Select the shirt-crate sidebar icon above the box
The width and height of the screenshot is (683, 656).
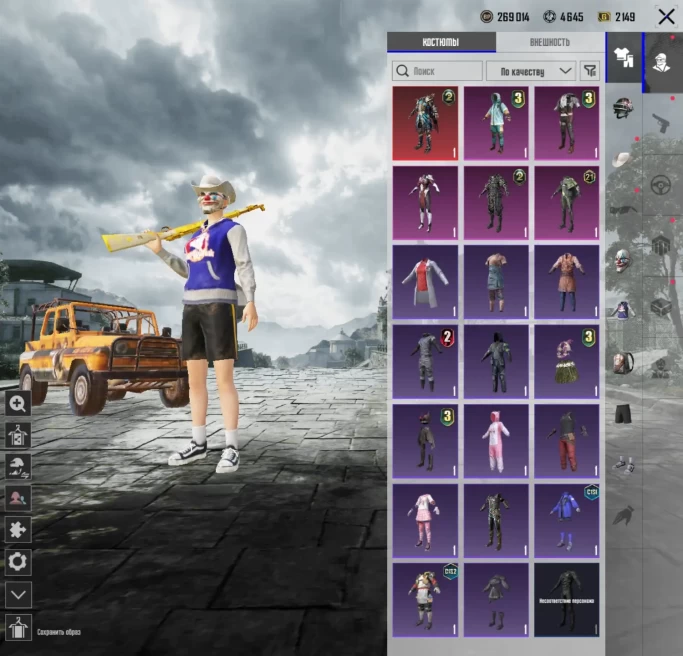(661, 245)
